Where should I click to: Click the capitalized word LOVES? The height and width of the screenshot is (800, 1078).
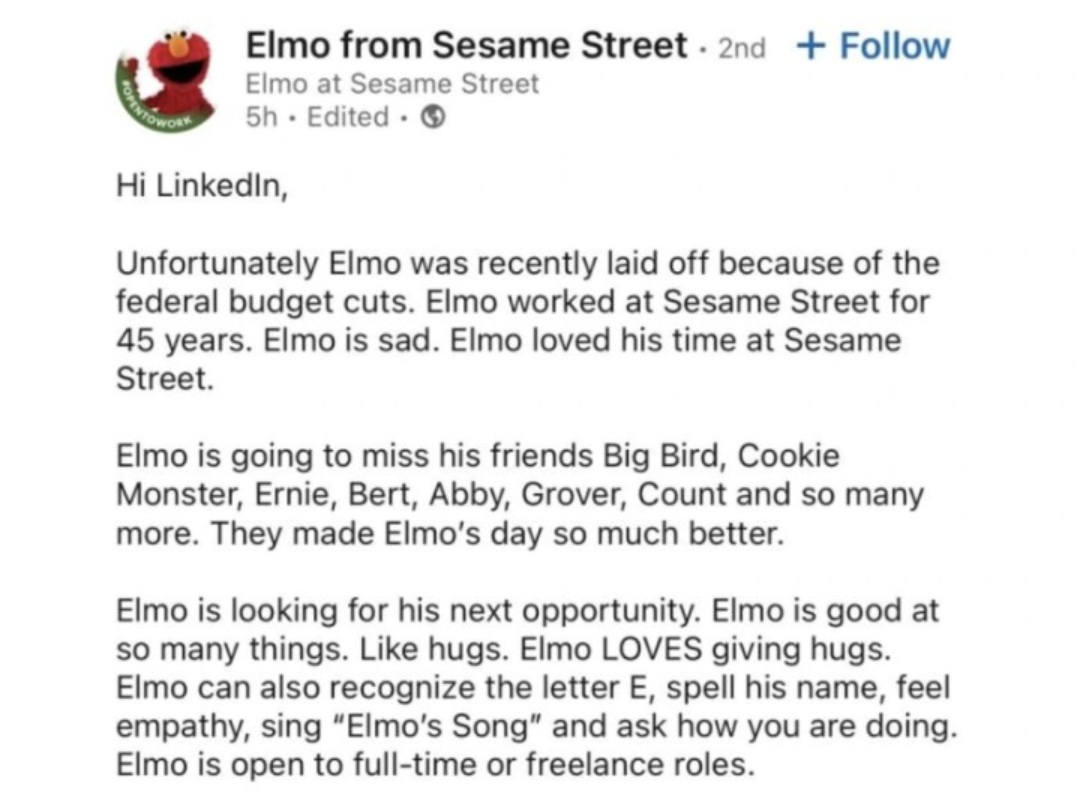[x=650, y=649]
